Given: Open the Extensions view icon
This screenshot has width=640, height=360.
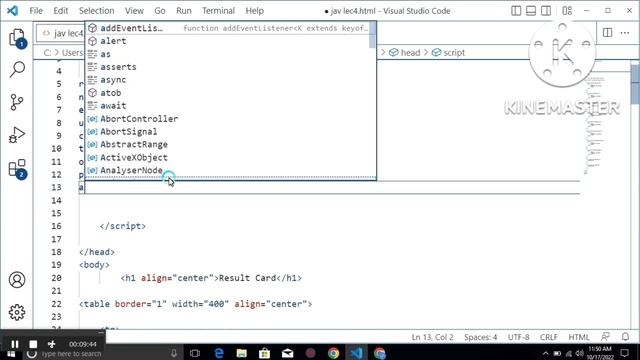Looking at the screenshot, I should coord(17,168).
